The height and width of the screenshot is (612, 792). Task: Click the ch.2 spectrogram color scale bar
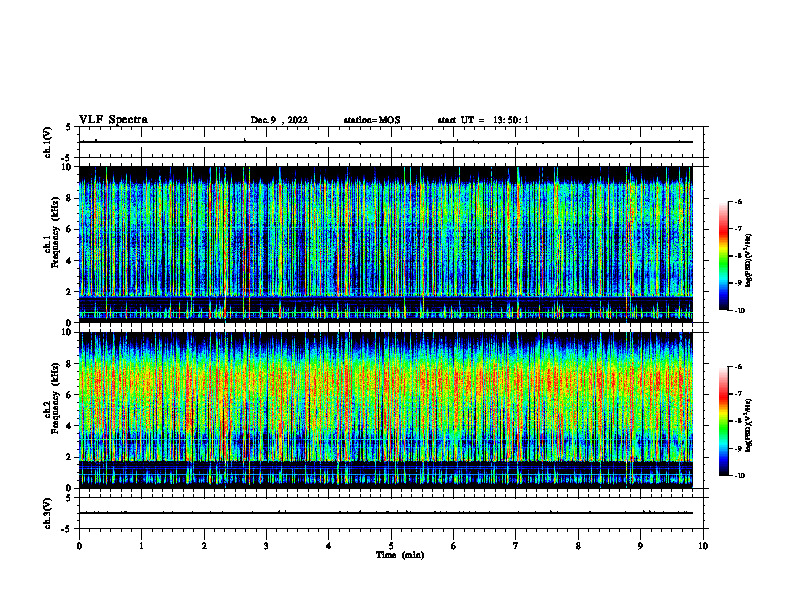point(723,421)
